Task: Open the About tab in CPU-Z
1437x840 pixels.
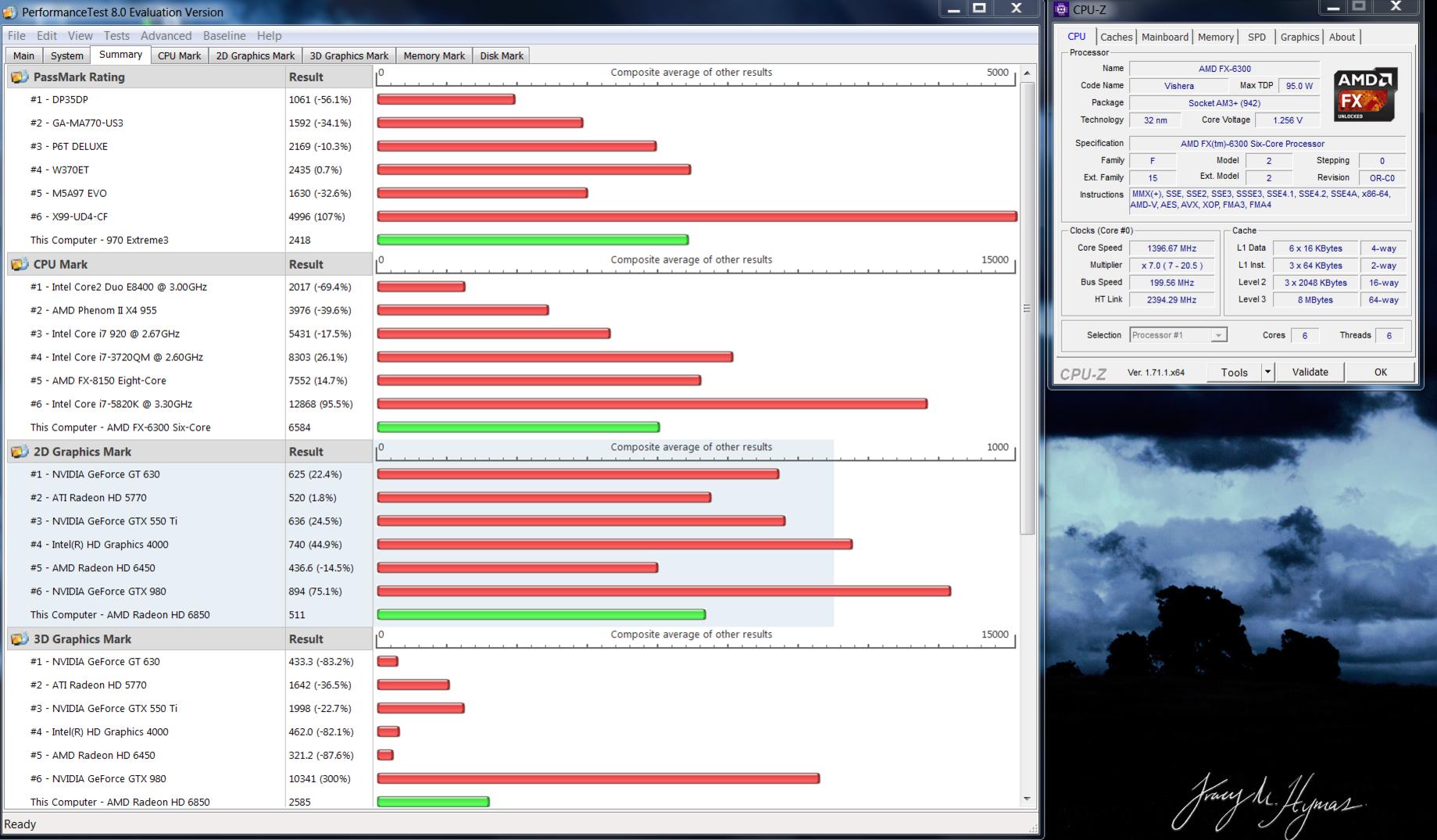Action: 1342,37
